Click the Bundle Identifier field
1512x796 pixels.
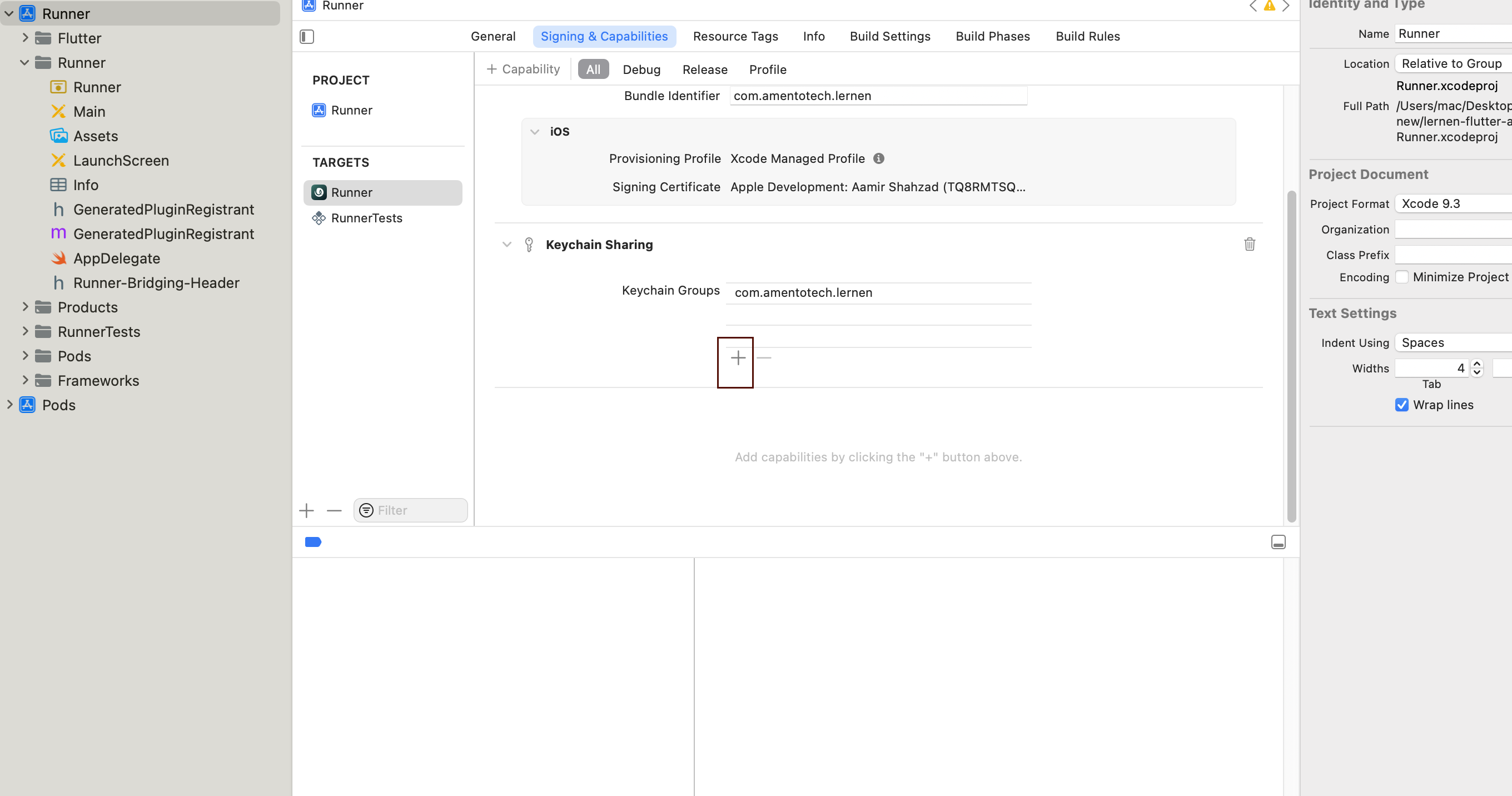coord(878,96)
